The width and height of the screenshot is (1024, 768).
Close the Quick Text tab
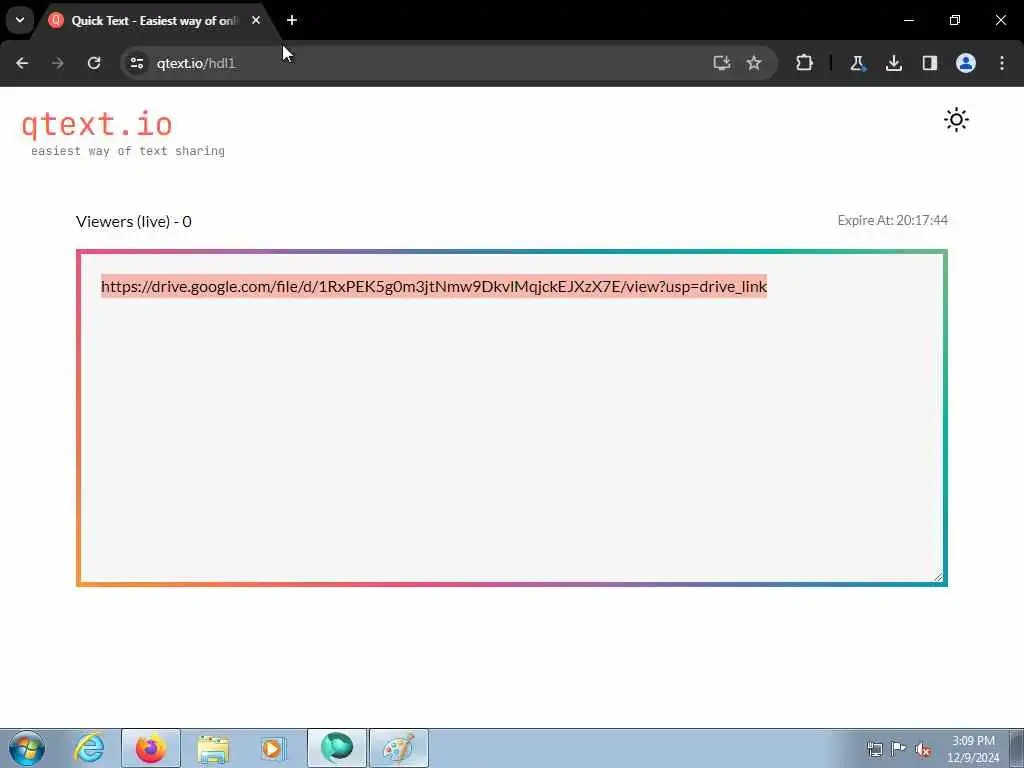click(x=256, y=20)
